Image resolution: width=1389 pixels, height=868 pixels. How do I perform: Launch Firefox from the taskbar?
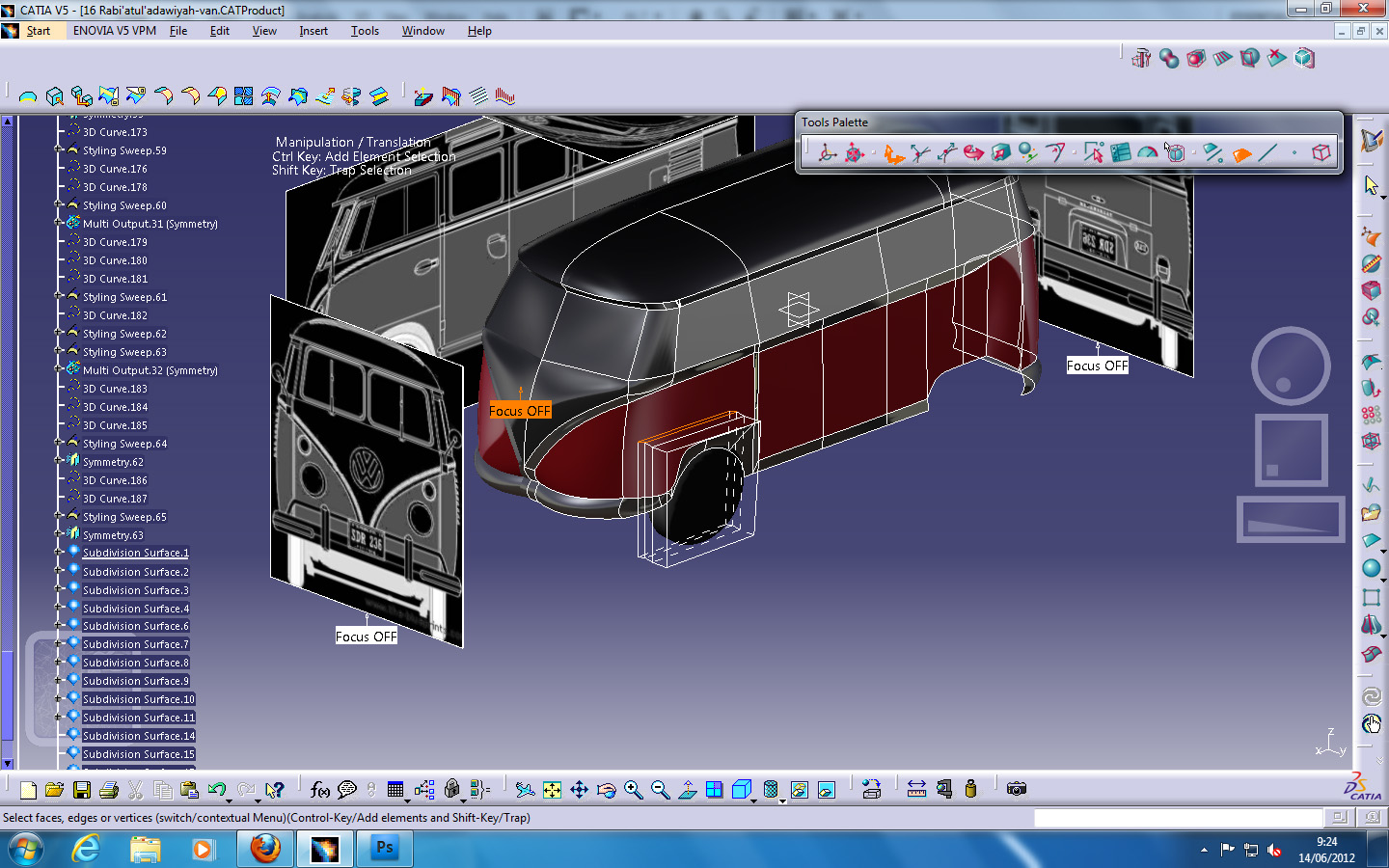click(264, 849)
